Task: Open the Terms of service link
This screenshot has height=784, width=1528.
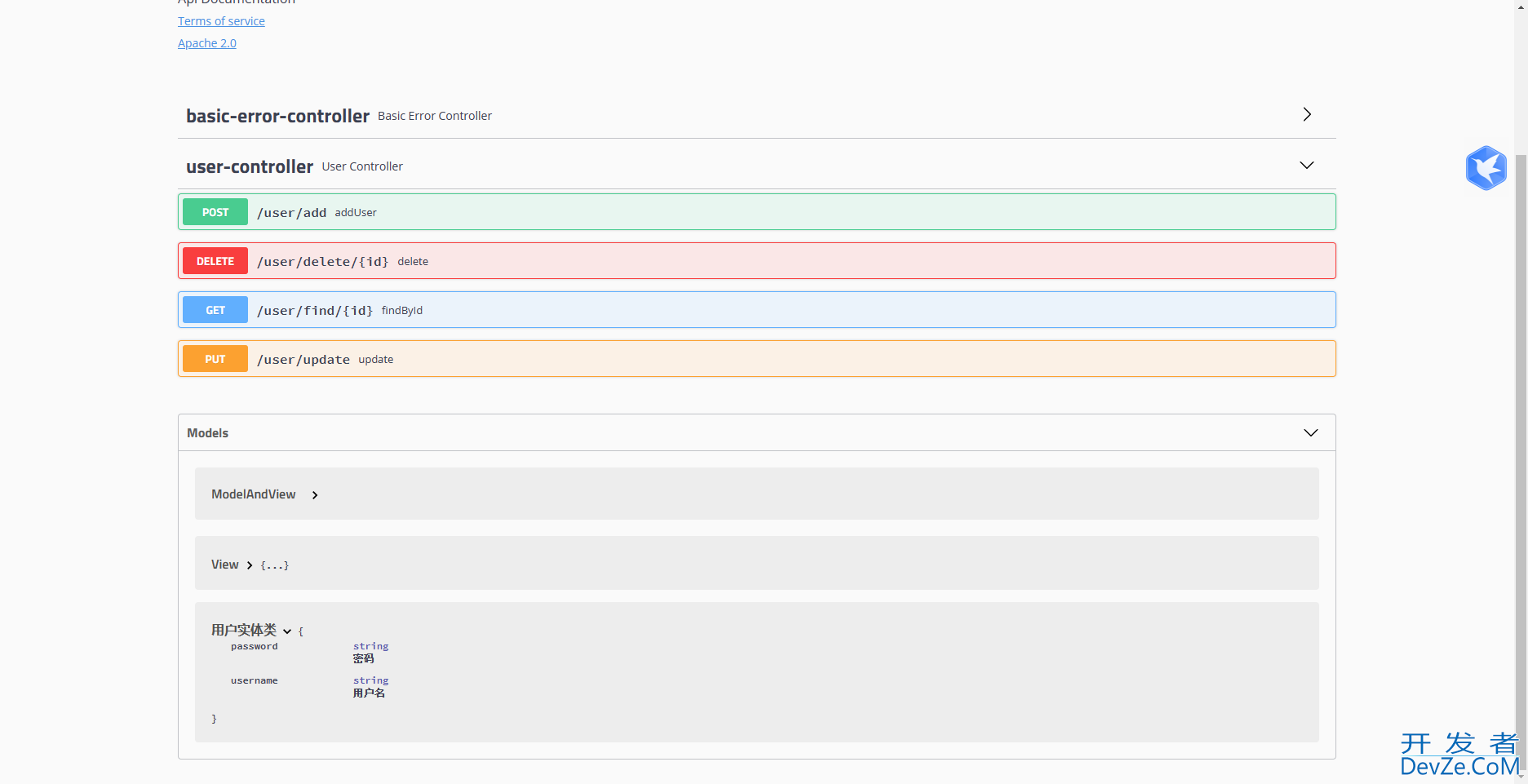Action: 221,21
